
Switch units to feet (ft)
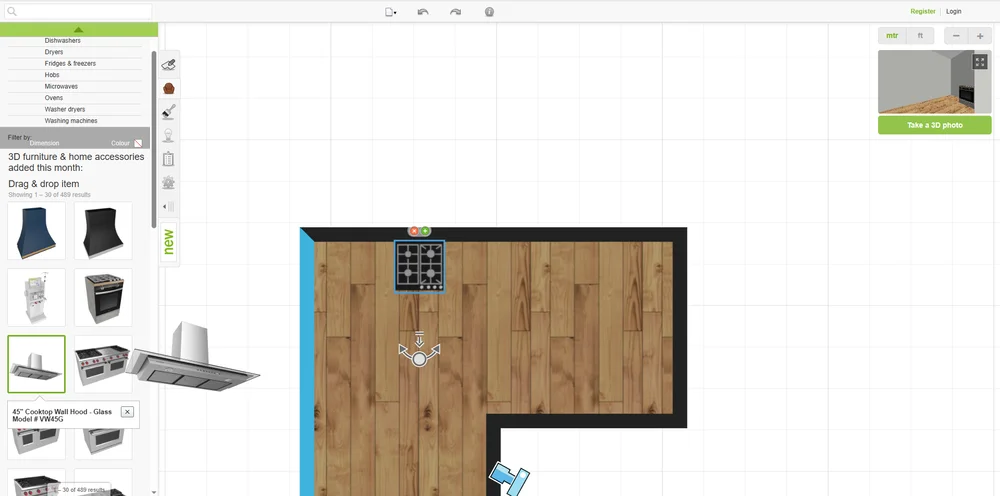[x=920, y=35]
